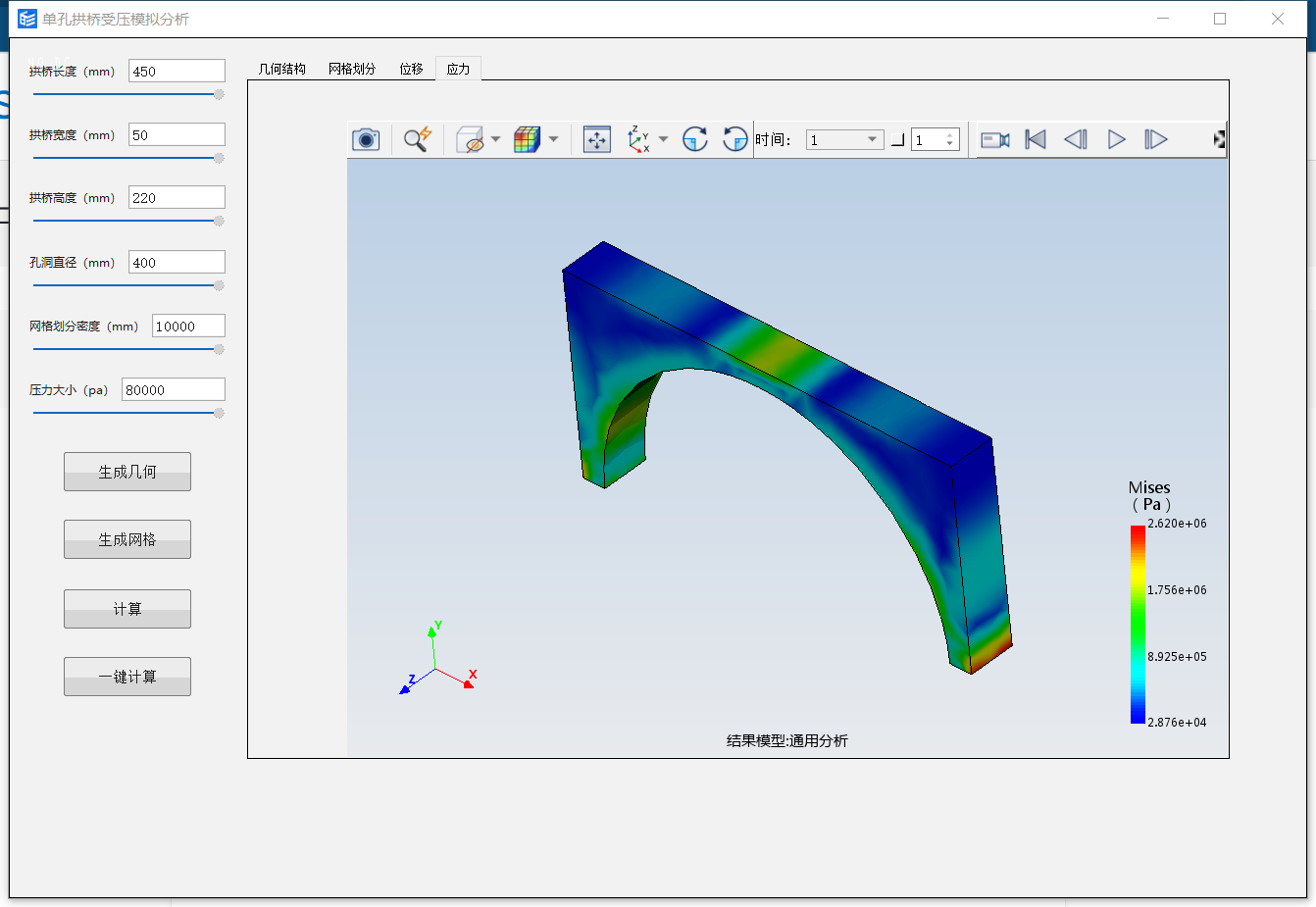Click the 拱桥高度 slider handle

[219, 221]
